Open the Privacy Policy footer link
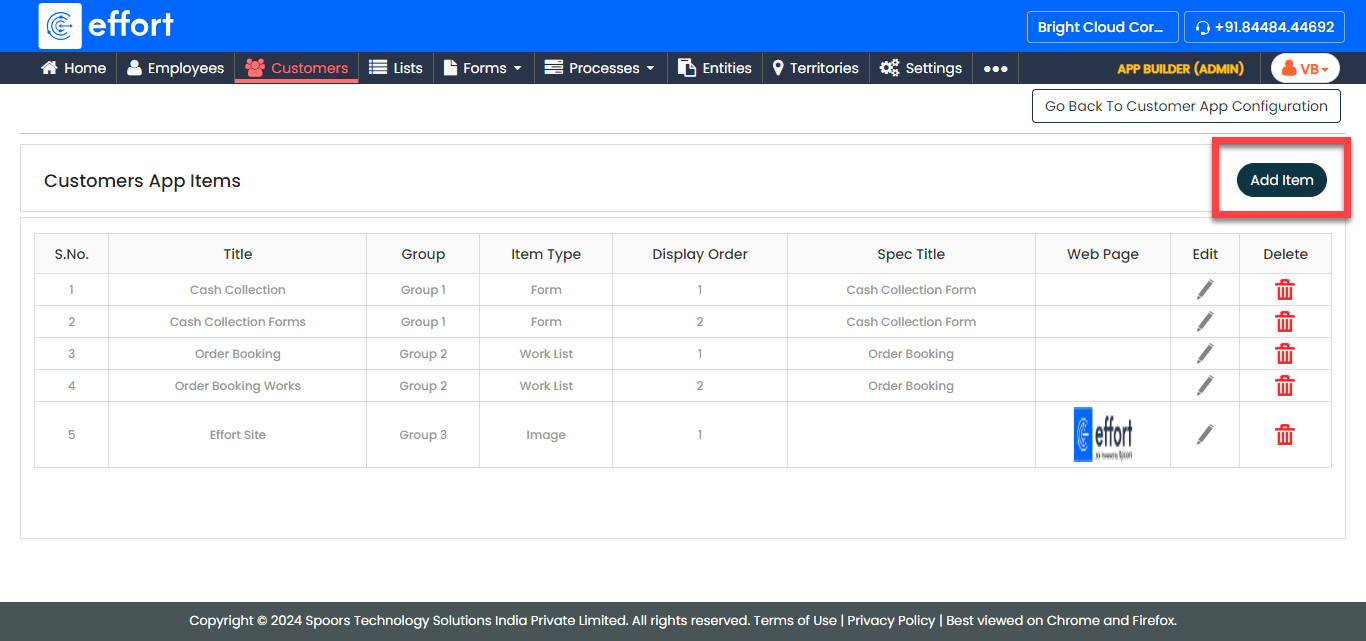The image size is (1366, 641). click(x=891, y=620)
